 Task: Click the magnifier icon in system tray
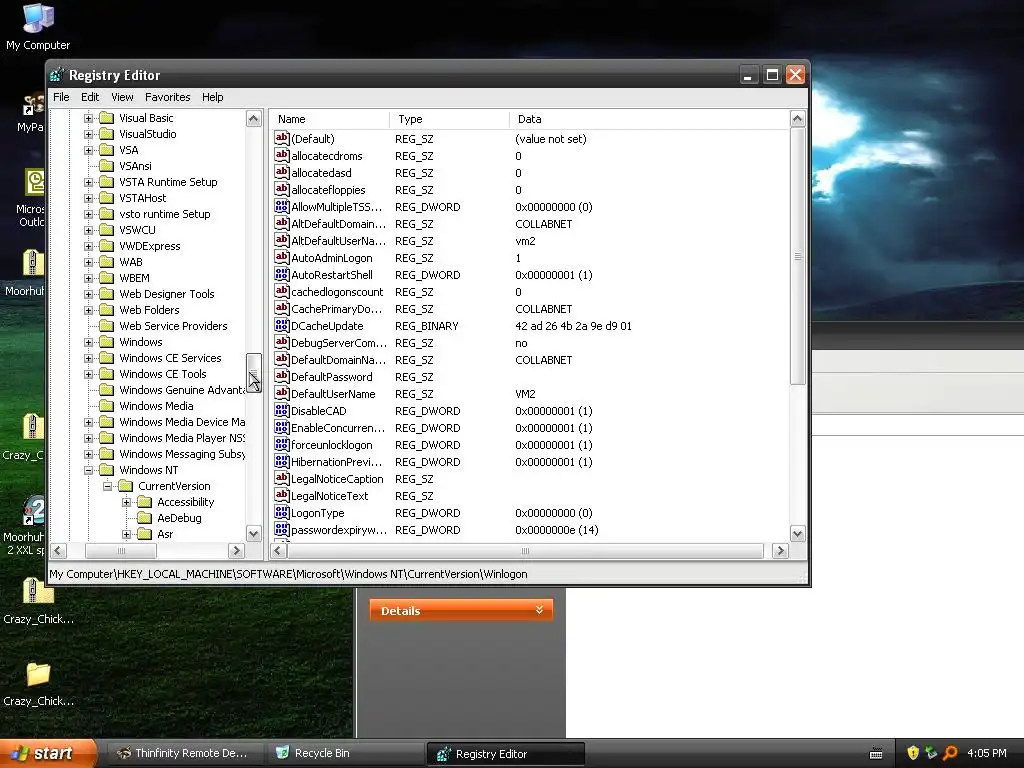[x=950, y=753]
